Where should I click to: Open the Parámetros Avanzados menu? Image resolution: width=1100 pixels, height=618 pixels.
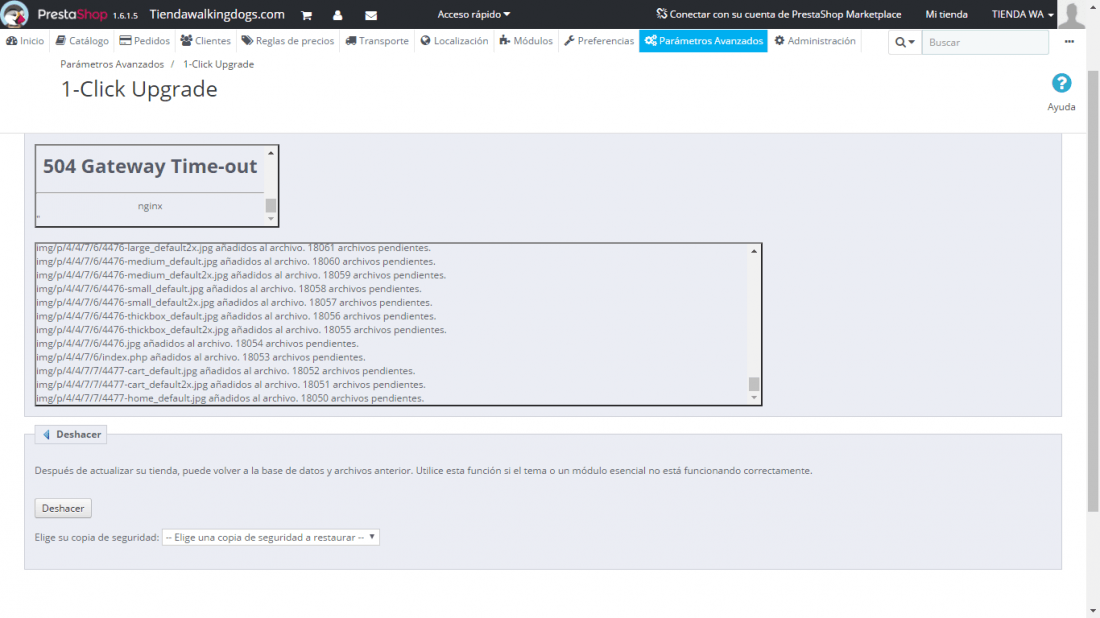pos(703,41)
